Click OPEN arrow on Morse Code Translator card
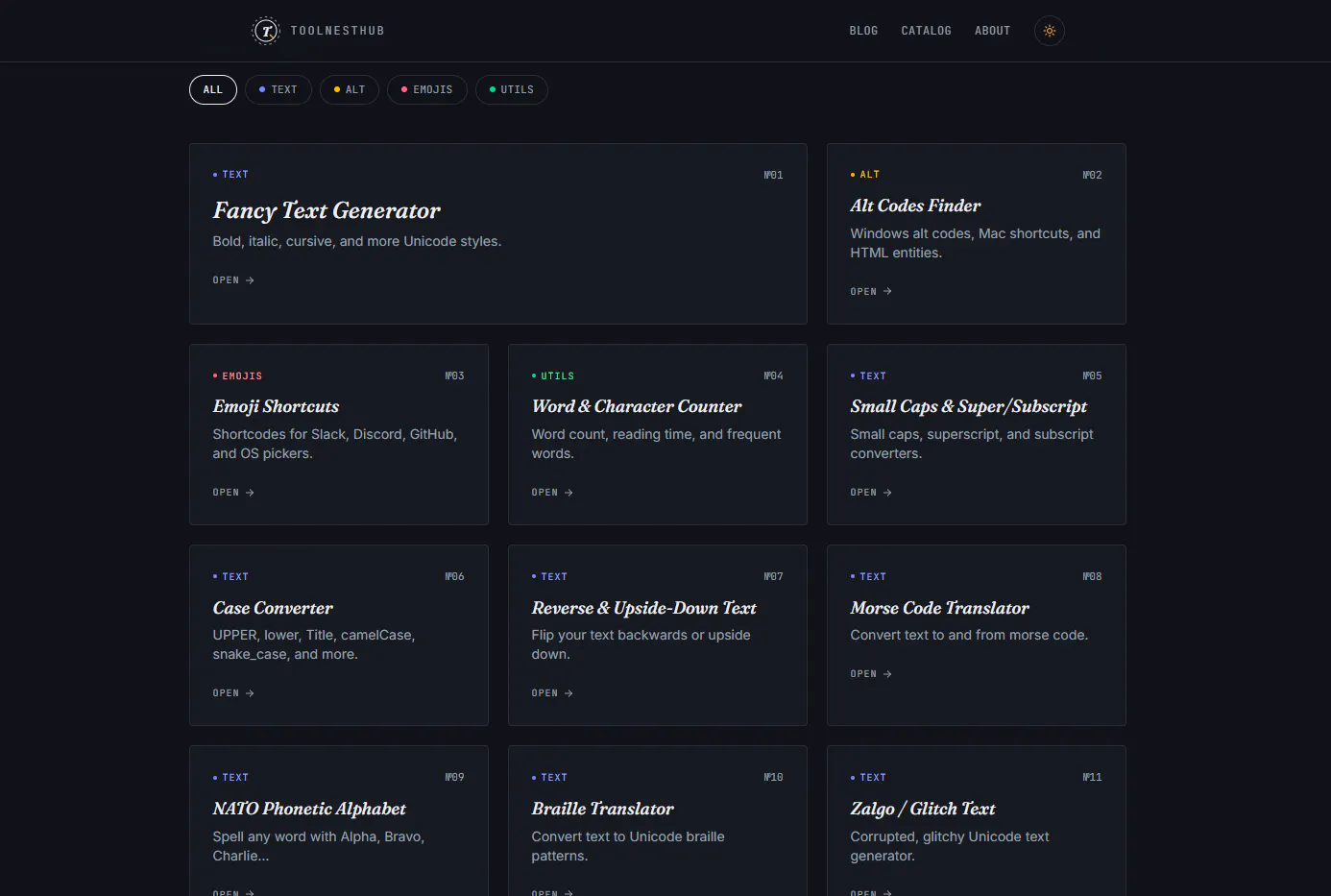The height and width of the screenshot is (896, 1331). [871, 674]
